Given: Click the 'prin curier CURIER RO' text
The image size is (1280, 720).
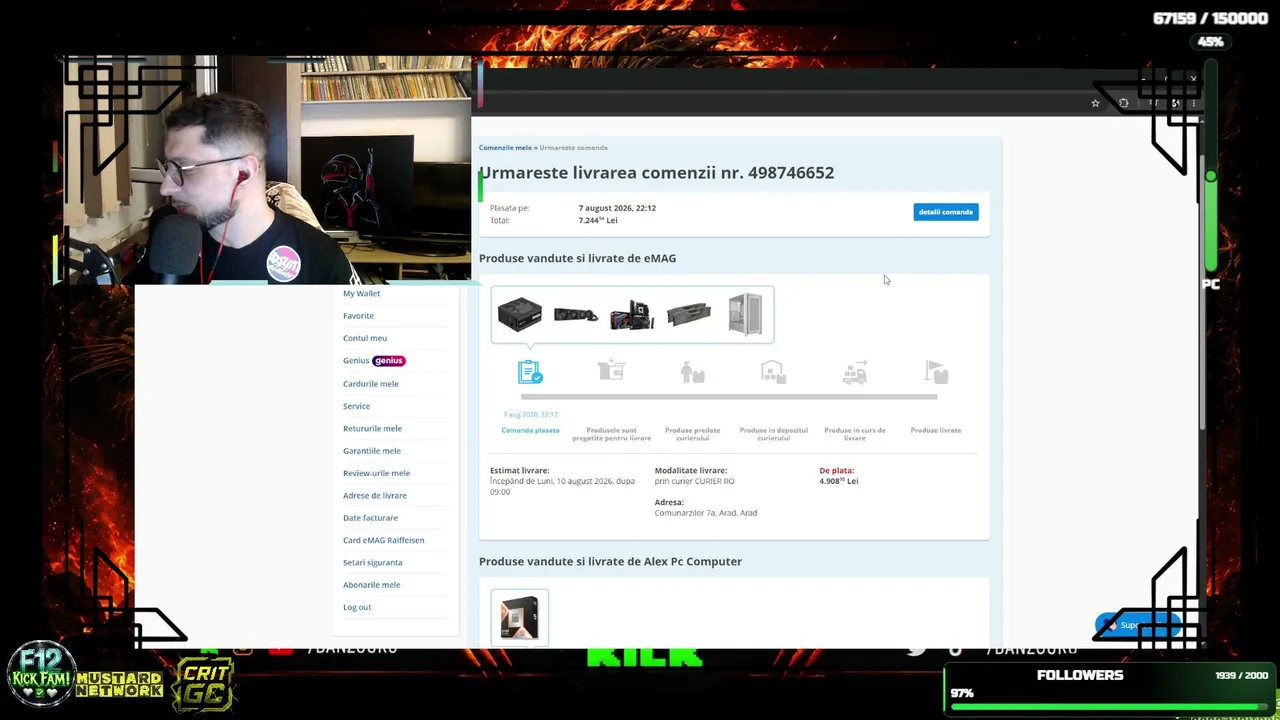Looking at the screenshot, I should [695, 481].
